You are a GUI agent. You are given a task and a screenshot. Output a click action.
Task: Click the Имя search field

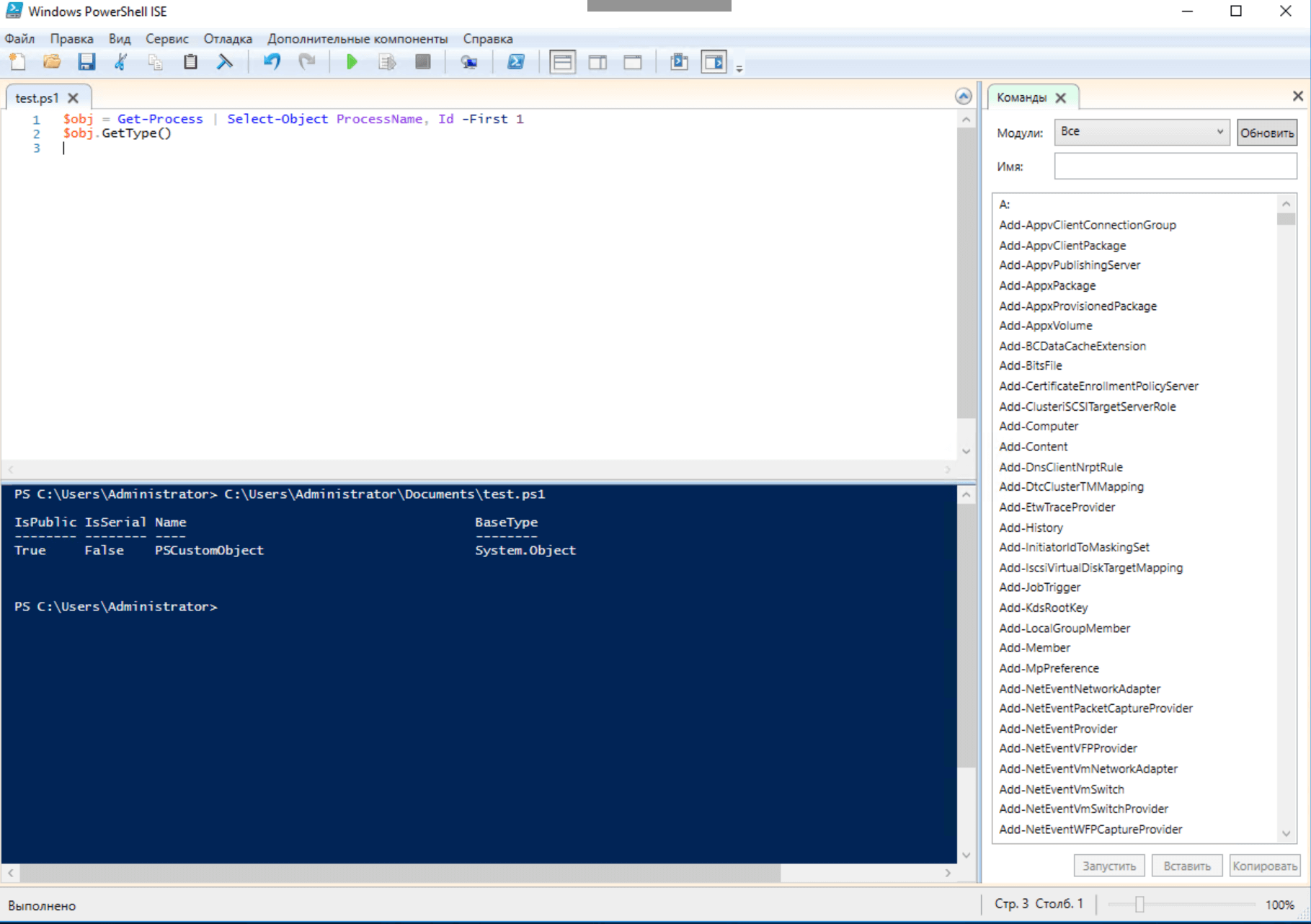(x=1175, y=166)
